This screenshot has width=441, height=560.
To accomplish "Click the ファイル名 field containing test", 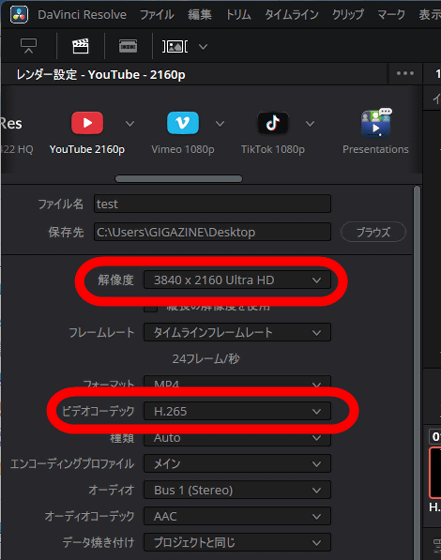I will [x=212, y=204].
